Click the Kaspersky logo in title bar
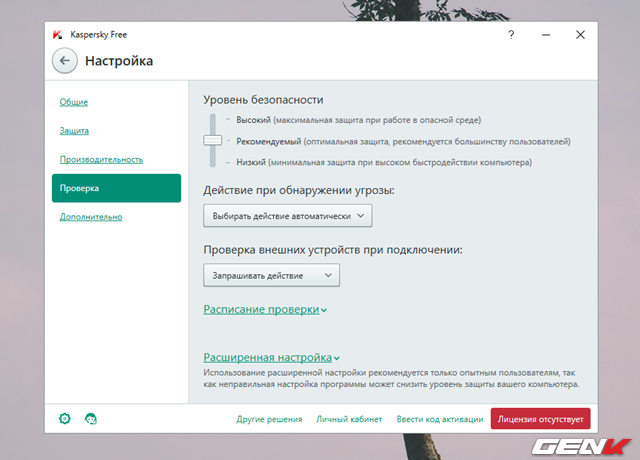The height and width of the screenshot is (460, 640). pos(57,34)
